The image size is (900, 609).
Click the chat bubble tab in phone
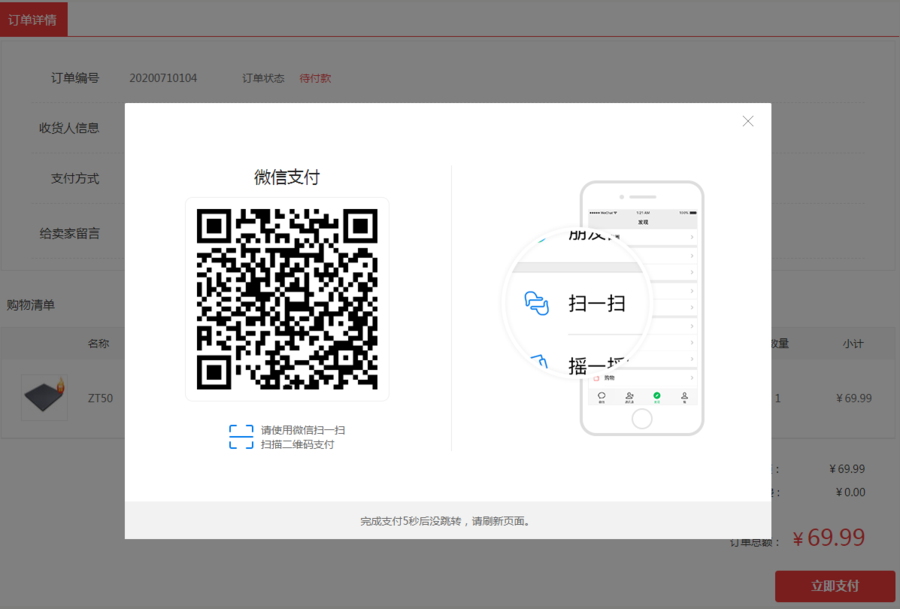602,397
